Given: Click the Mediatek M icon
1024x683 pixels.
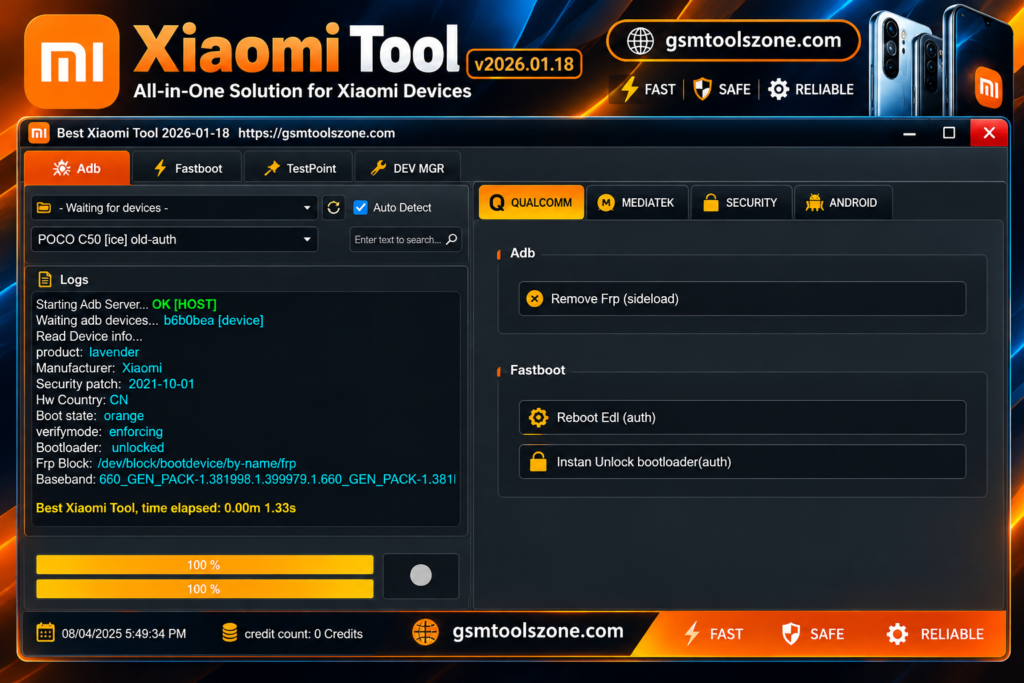Looking at the screenshot, I should pyautogui.click(x=606, y=203).
